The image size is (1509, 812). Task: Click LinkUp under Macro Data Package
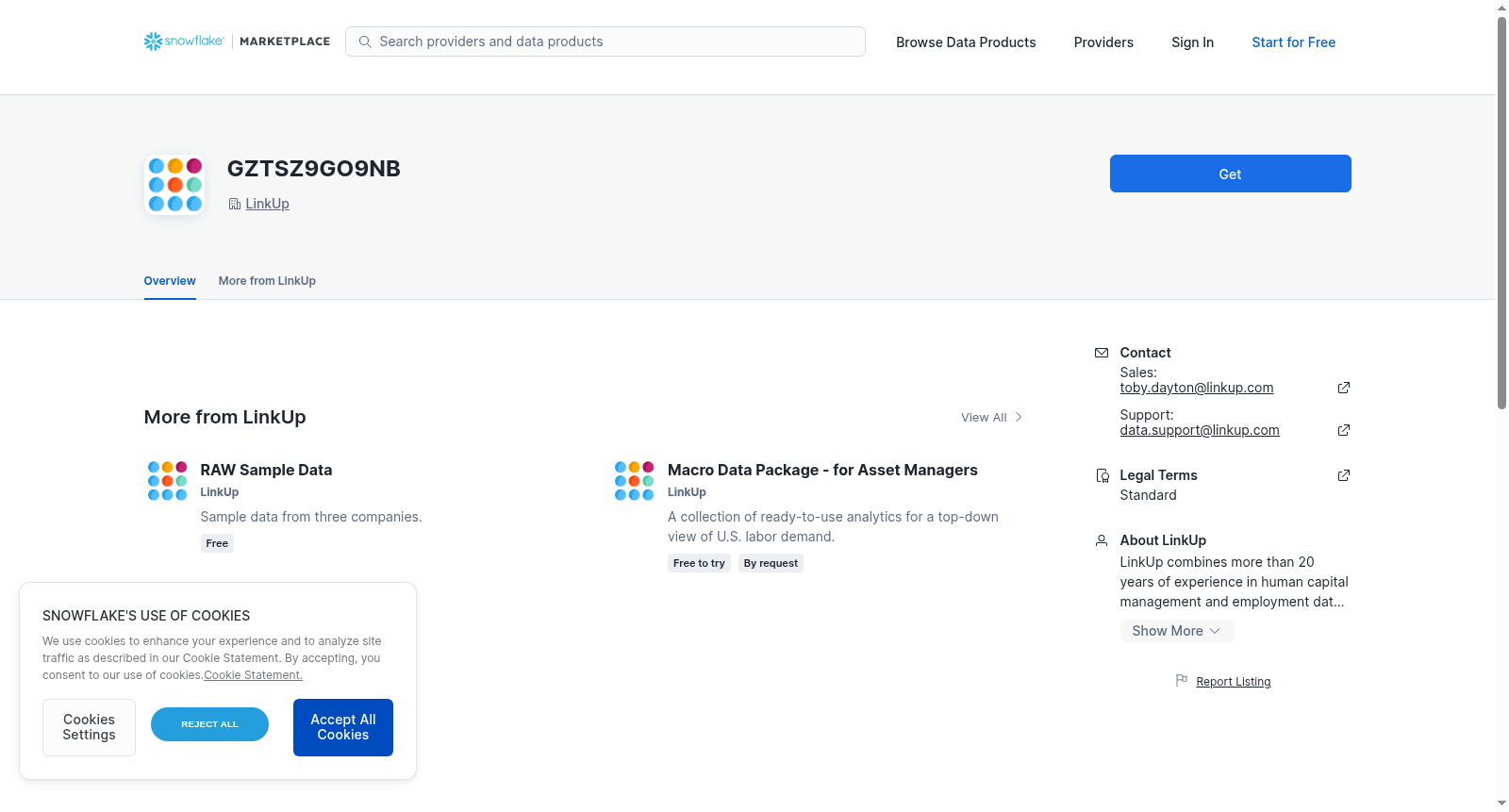687,492
